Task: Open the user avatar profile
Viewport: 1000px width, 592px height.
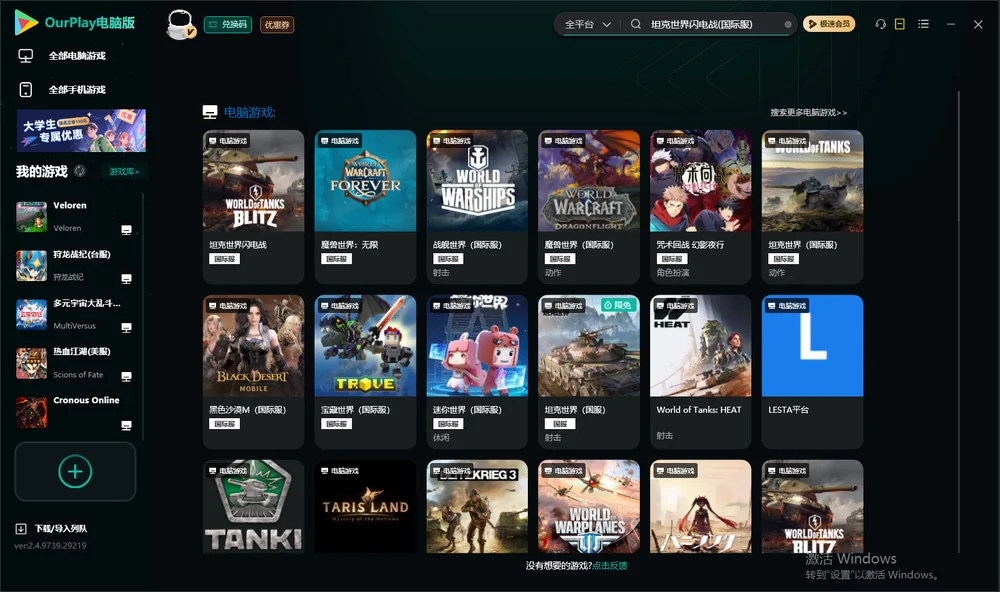Action: [x=180, y=25]
